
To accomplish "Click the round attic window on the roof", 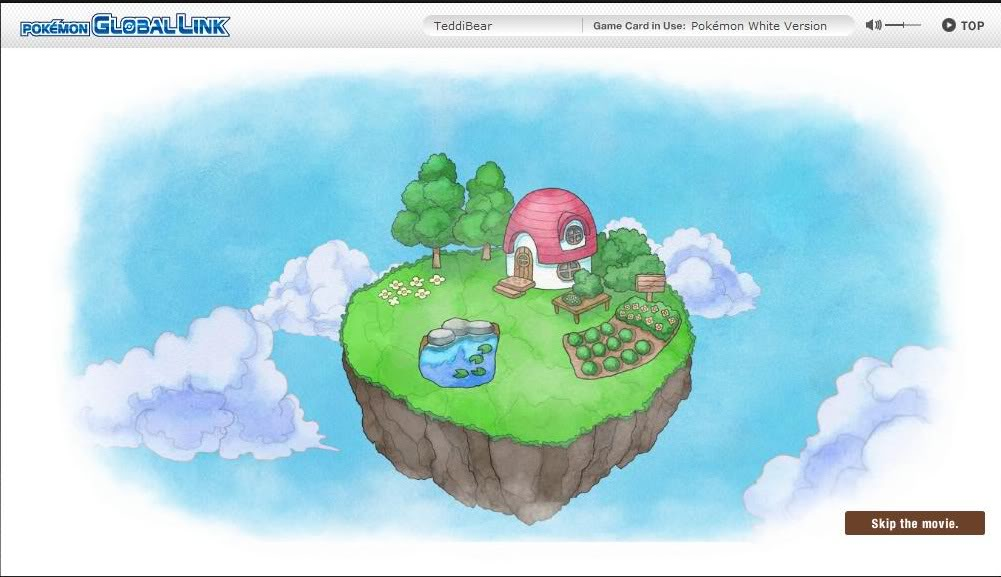I will 573,232.
